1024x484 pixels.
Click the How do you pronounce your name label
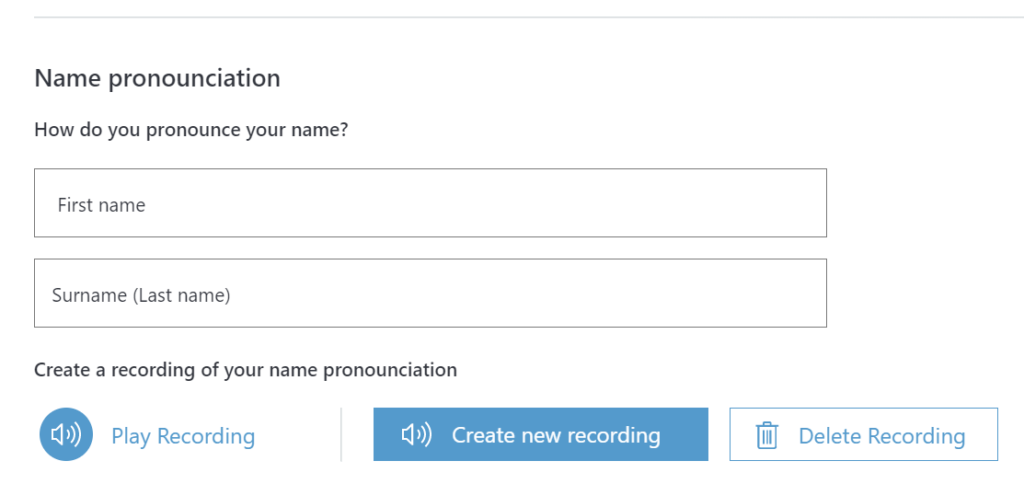tap(191, 130)
